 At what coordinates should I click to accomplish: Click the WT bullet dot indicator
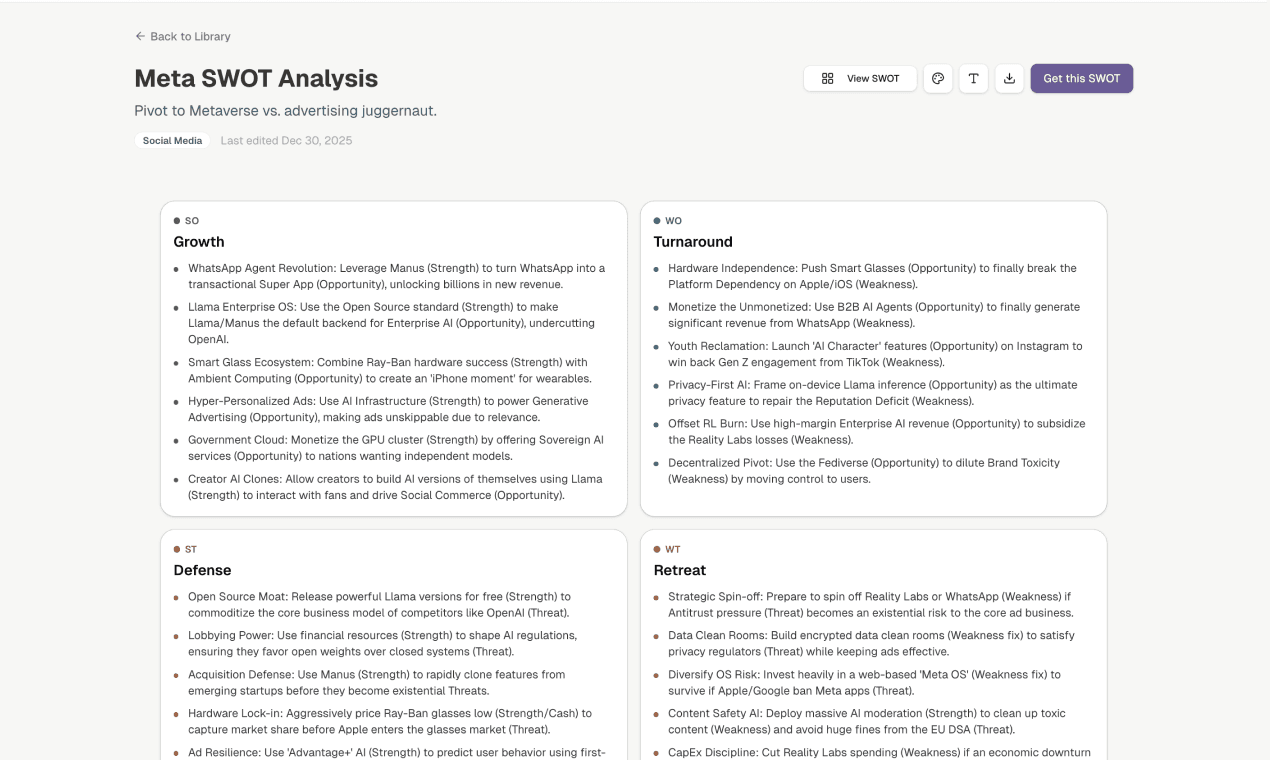[x=657, y=549]
